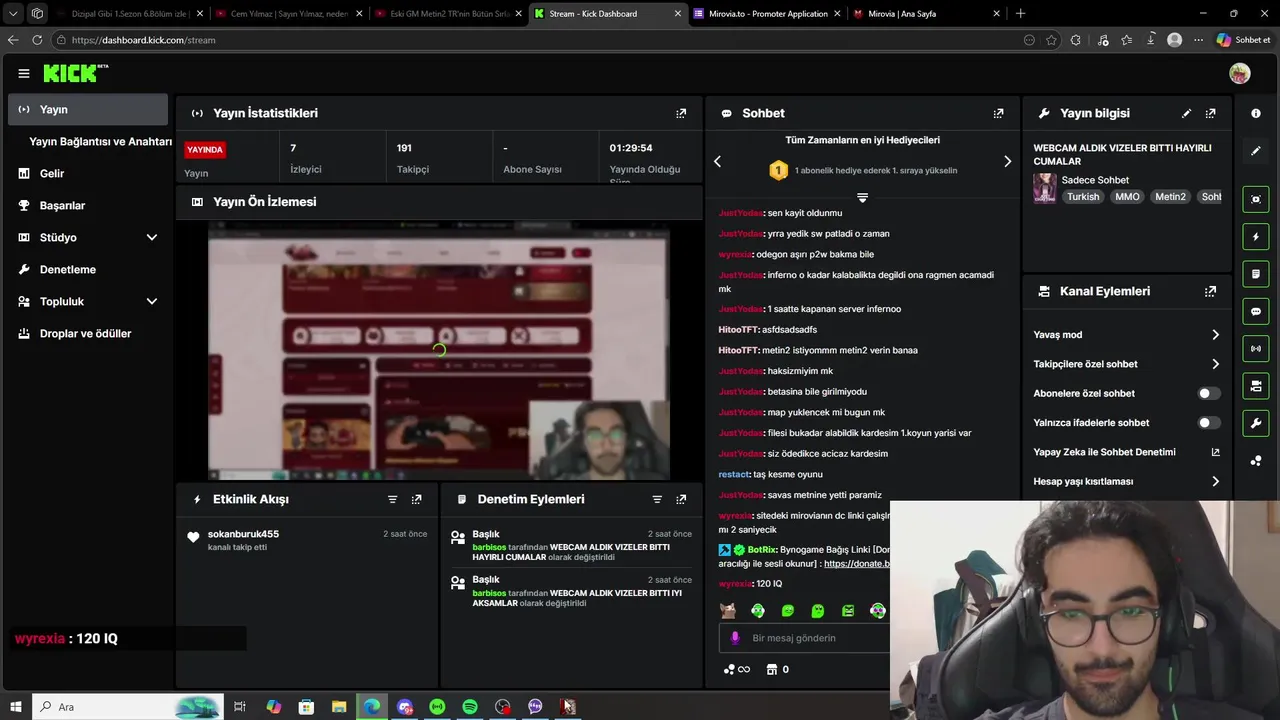Open Droplar ve ödüller sidebar item
This screenshot has height=720, width=1280.
click(x=88, y=333)
